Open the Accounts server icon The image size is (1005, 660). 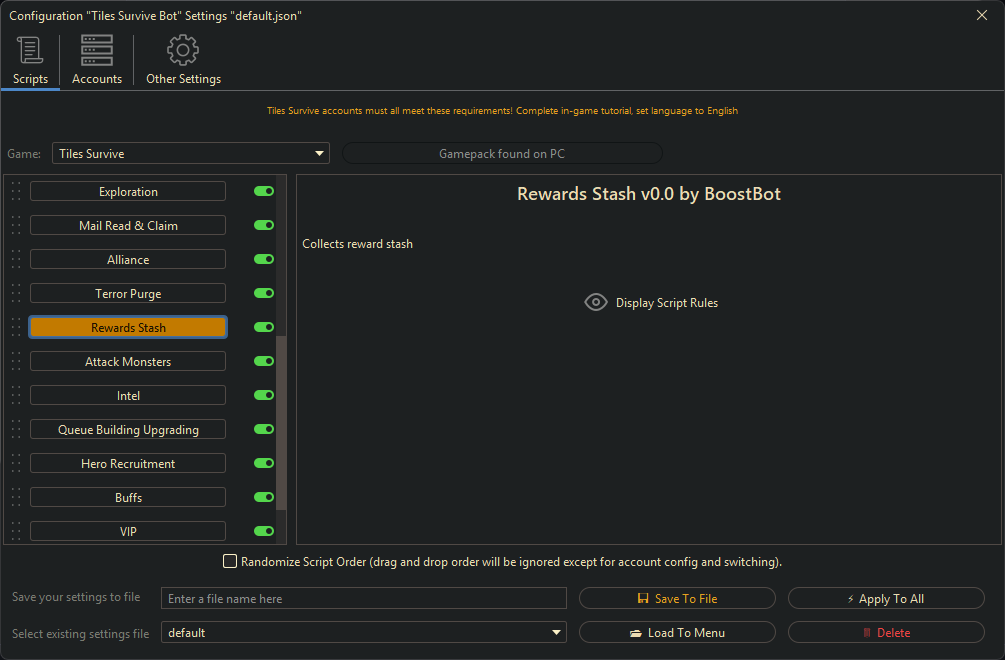pyautogui.click(x=97, y=50)
